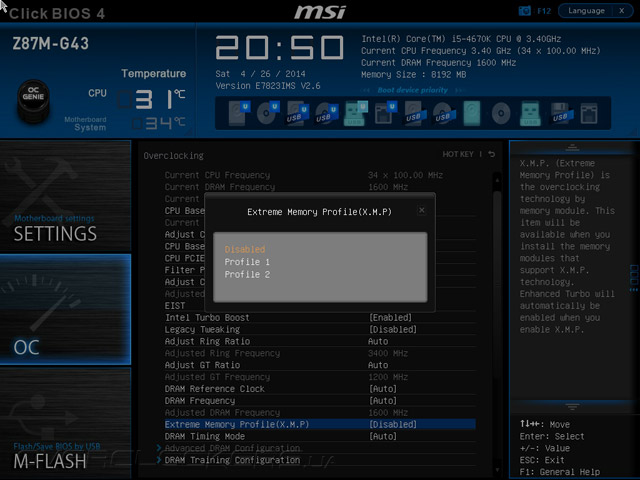Screen dimensions: 640x480
Task: Select the Adjust Ring Ratio Auto field
Action: point(378,341)
